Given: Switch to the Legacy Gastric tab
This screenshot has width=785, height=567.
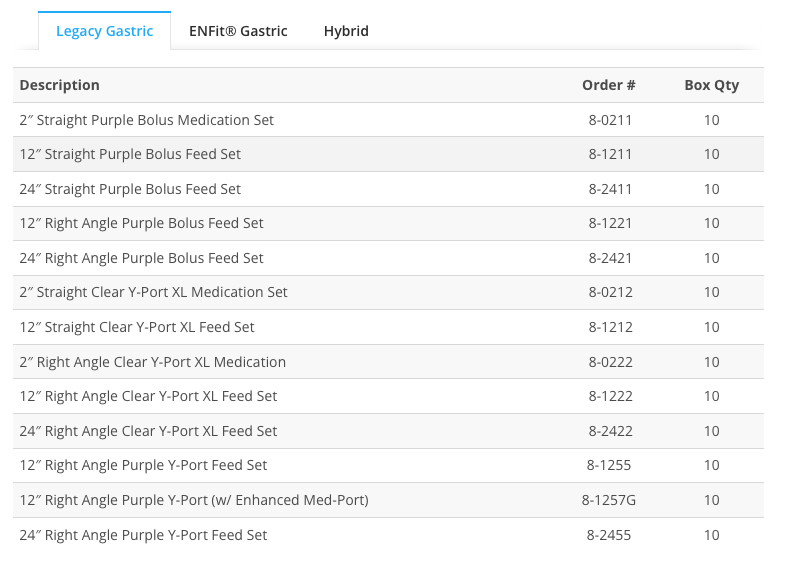Looking at the screenshot, I should [104, 31].
